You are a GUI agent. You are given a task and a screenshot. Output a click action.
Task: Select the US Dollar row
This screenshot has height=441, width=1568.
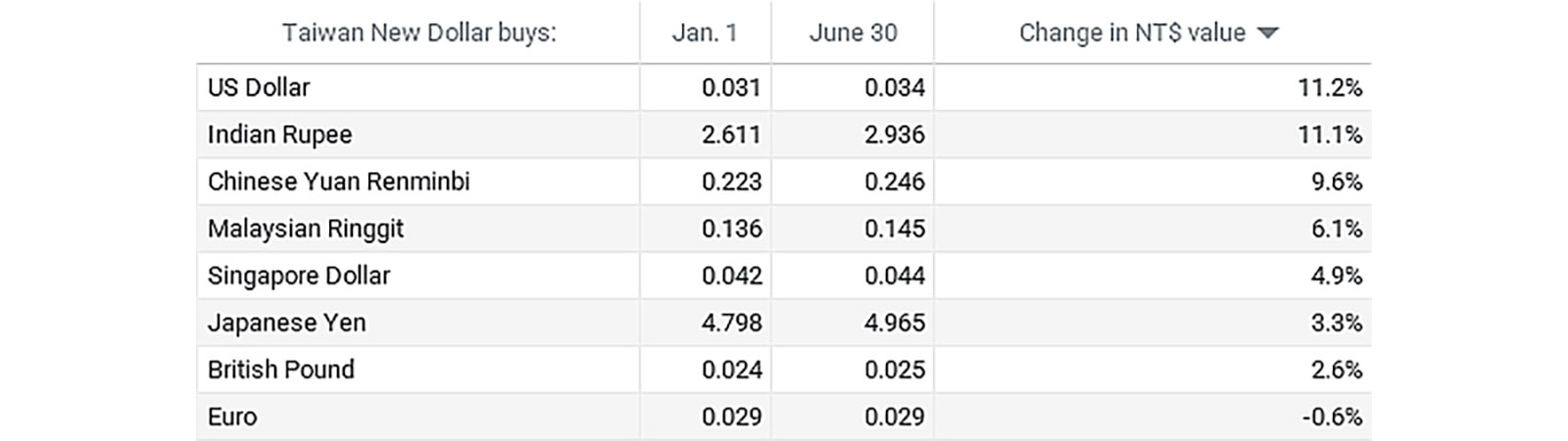click(784, 87)
